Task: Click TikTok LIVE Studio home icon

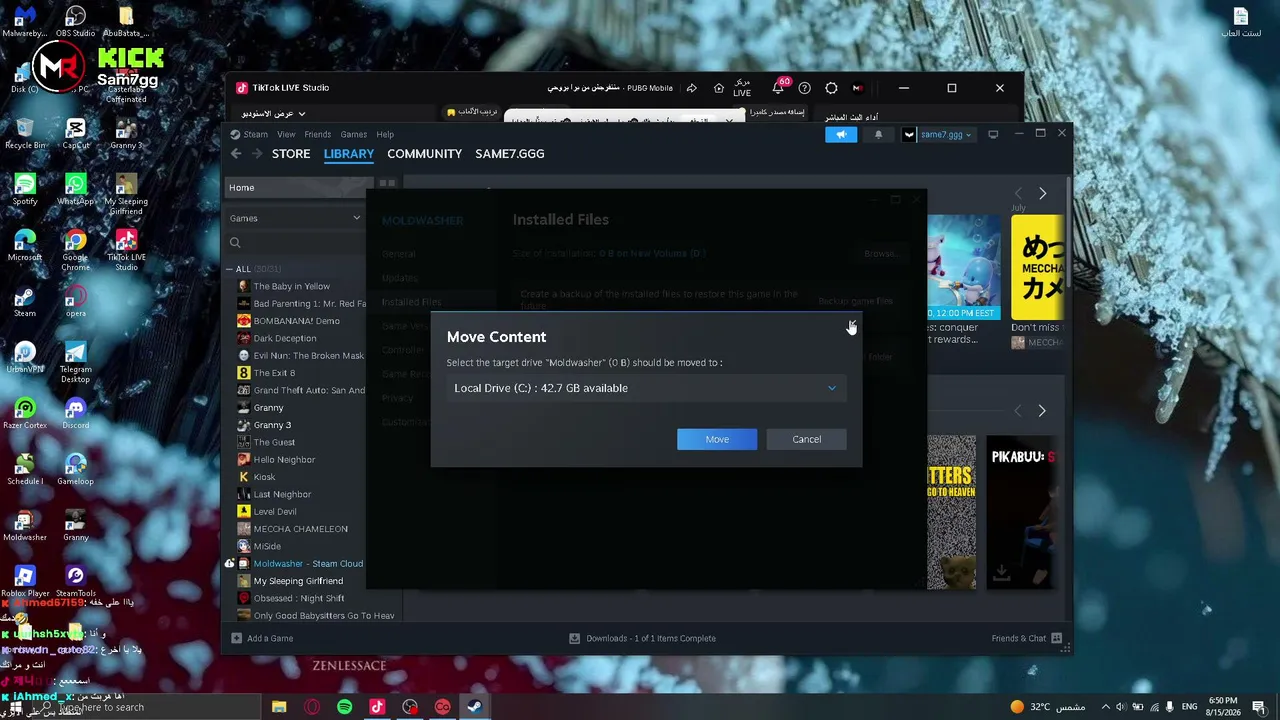Action: (x=718, y=88)
